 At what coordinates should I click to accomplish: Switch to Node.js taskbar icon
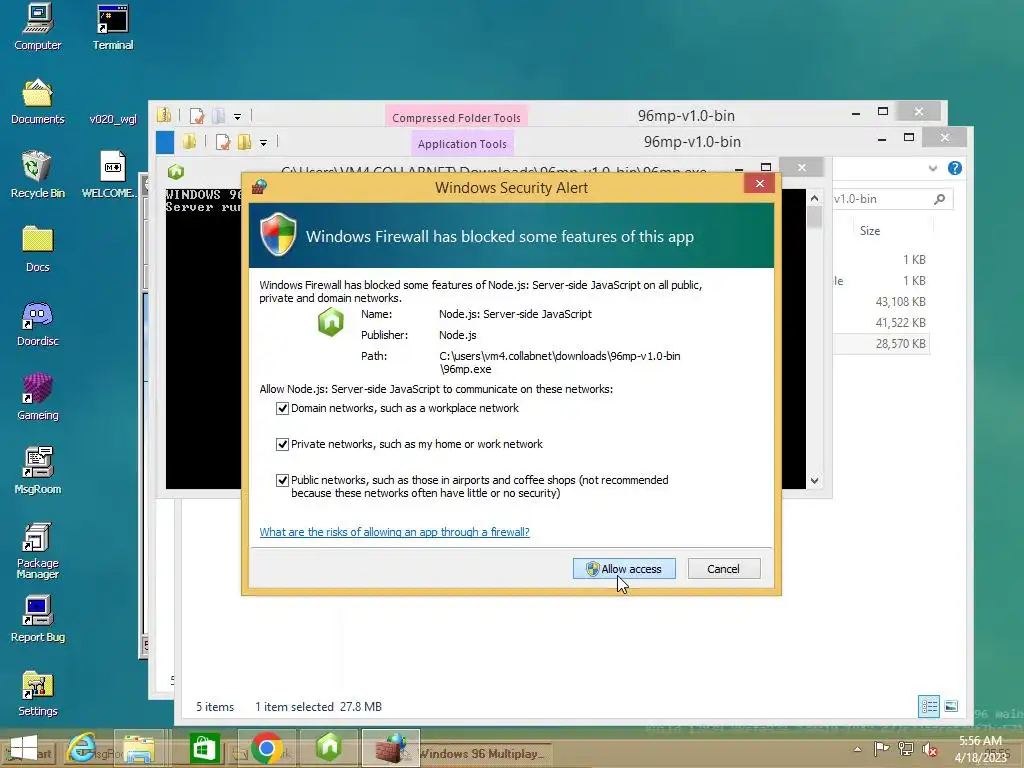pyautogui.click(x=329, y=748)
